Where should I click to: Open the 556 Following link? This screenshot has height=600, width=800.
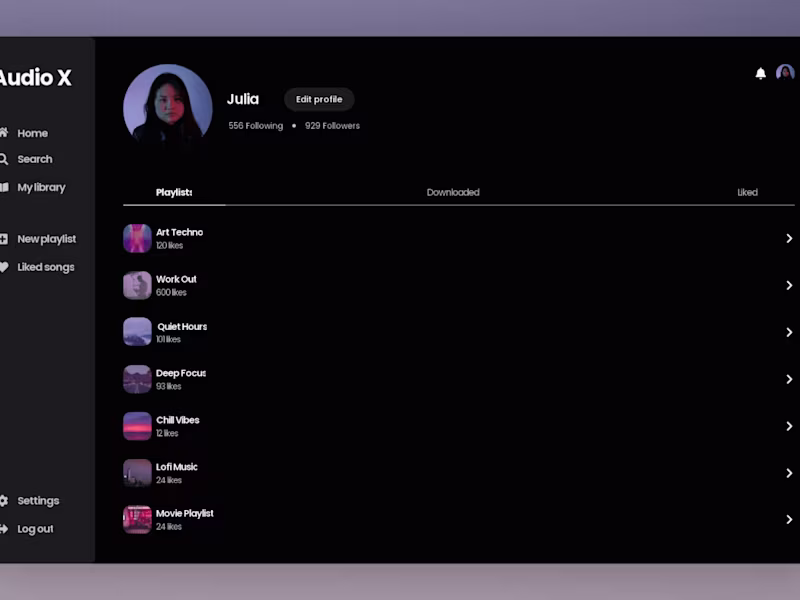point(256,126)
